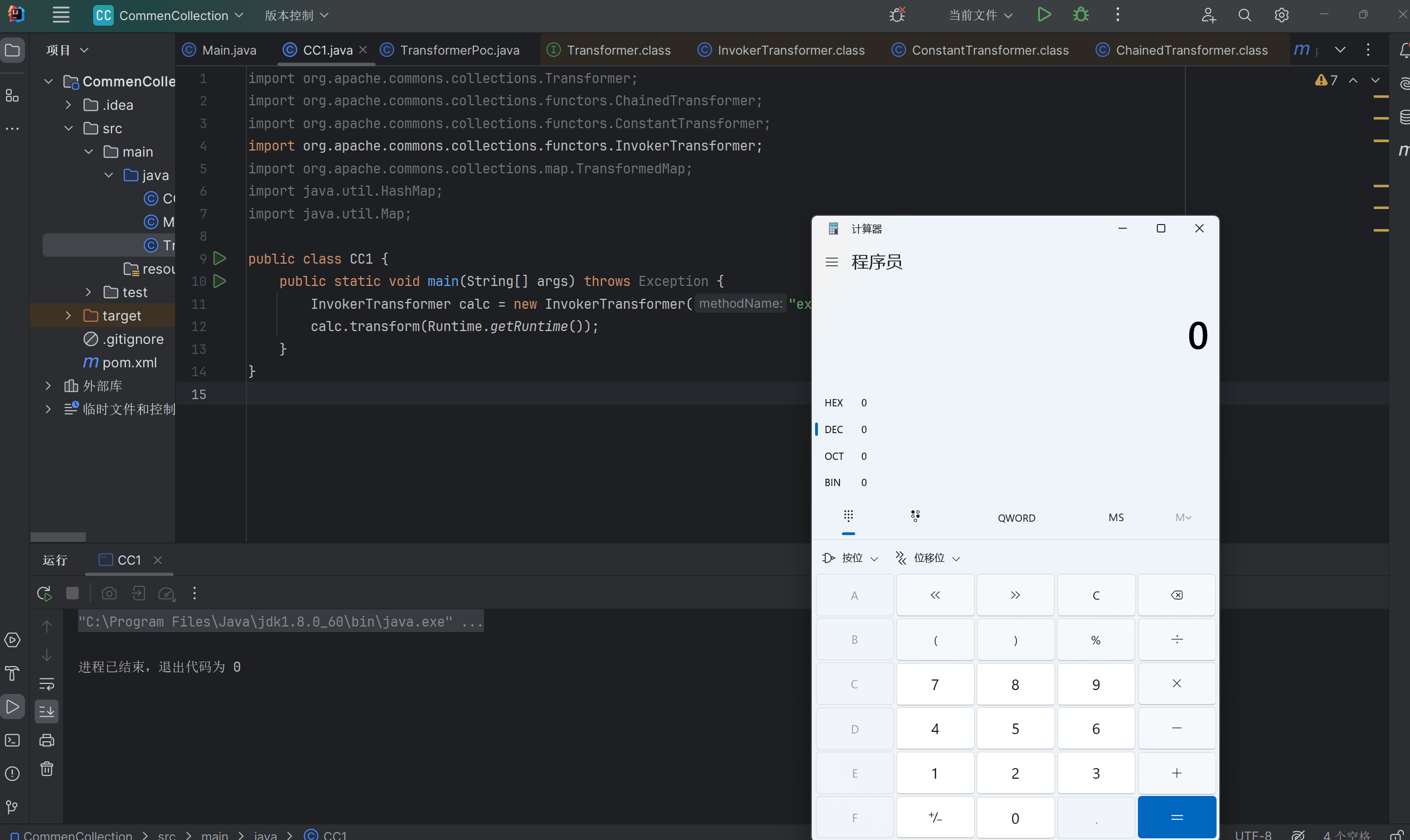Click the green Run triangle in top toolbar
Screen dimensions: 1410x840
coord(1044,14)
